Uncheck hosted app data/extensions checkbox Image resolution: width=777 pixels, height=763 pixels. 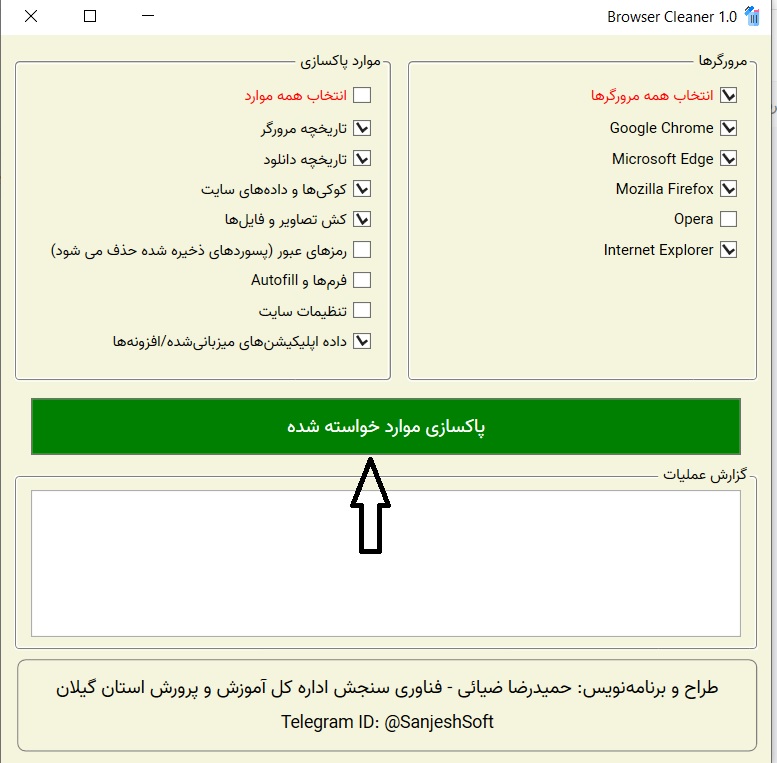pos(362,341)
